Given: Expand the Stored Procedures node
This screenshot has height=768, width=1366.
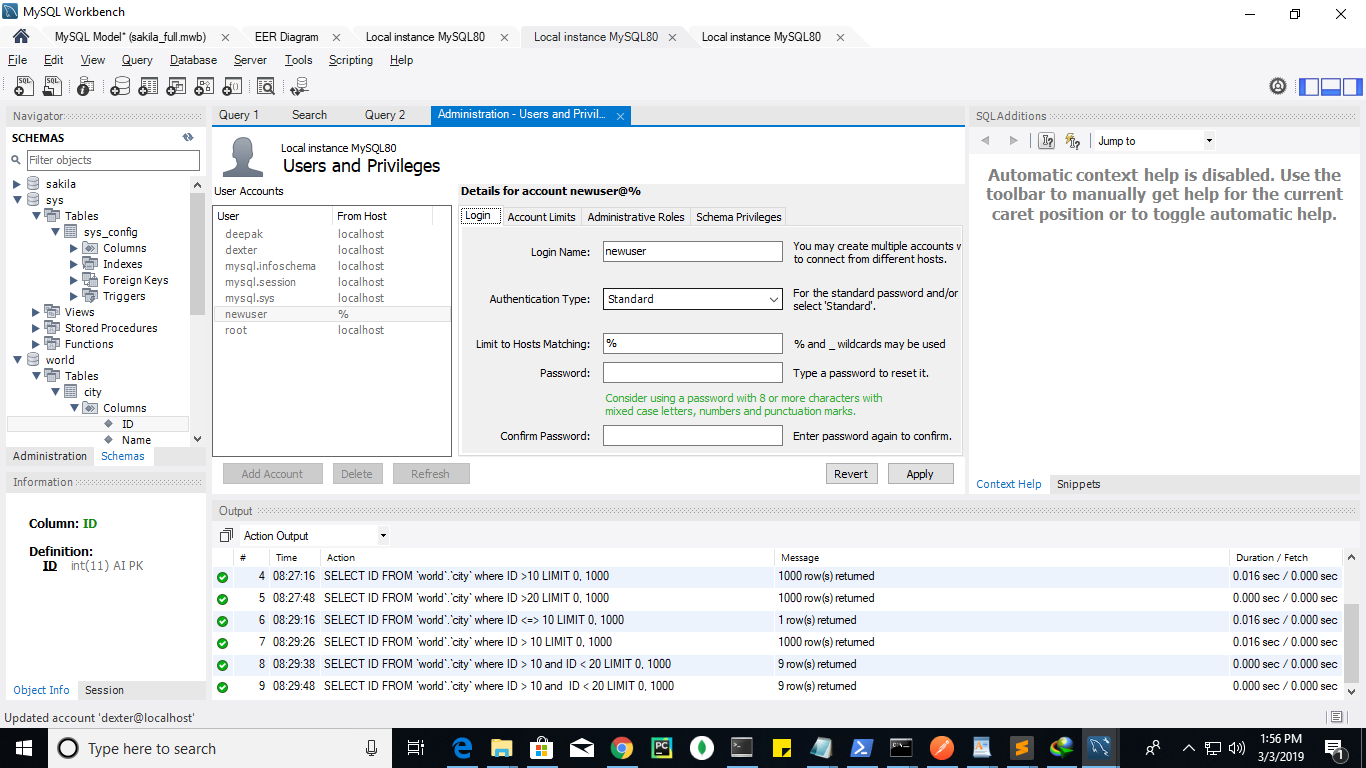Looking at the screenshot, I should [36, 328].
